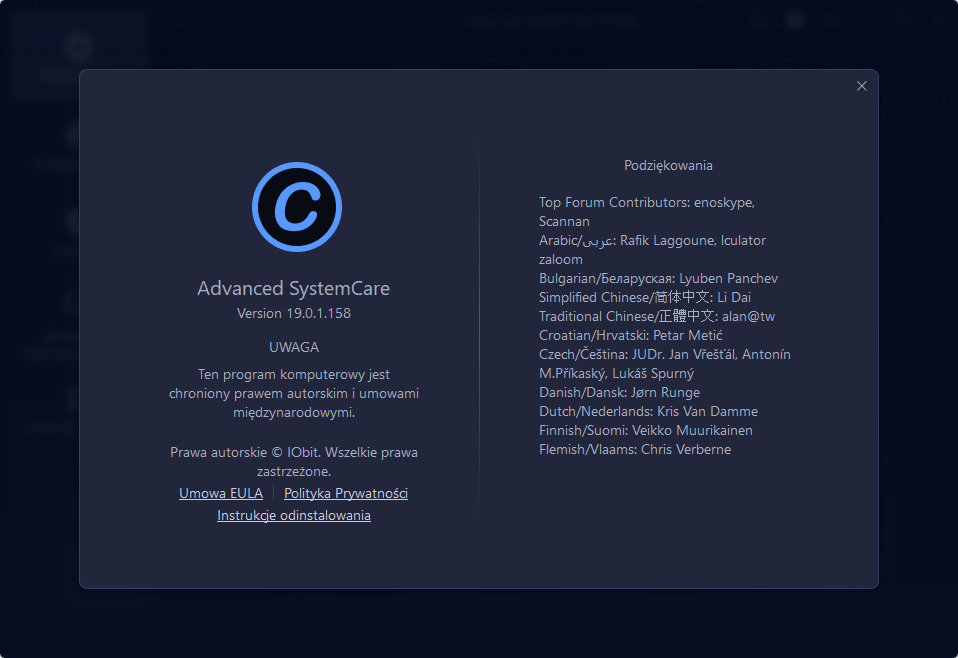Click the Croatian Petar Metić credit
The image size is (958, 658).
pos(631,335)
